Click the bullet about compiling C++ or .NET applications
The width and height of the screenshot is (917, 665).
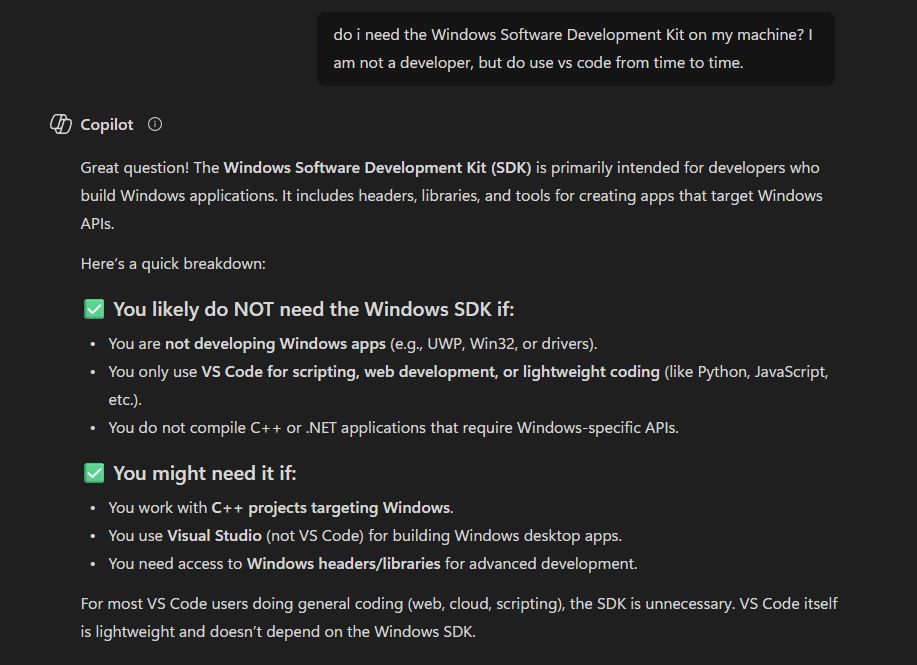point(393,427)
